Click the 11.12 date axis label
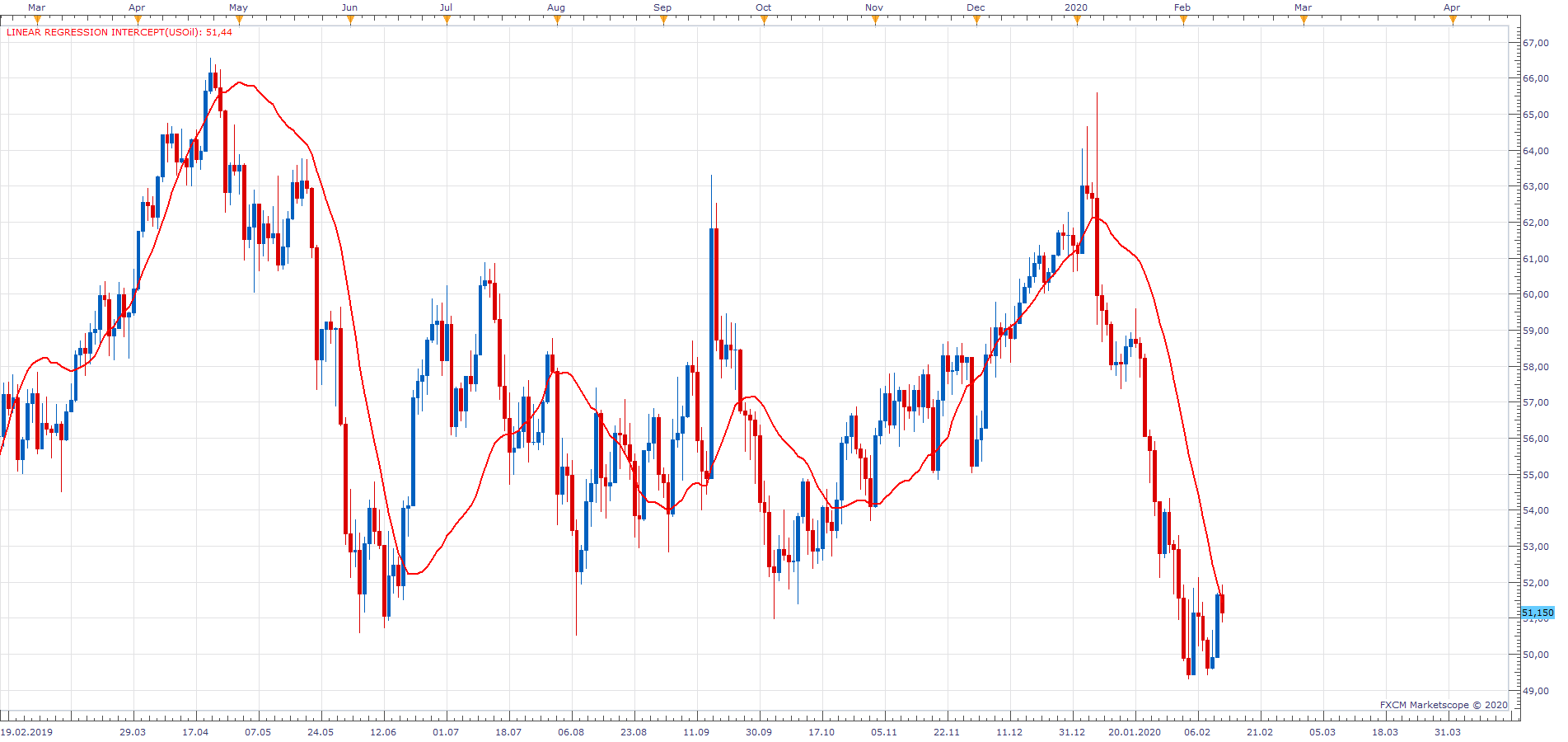Image resolution: width=1568 pixels, height=742 pixels. 1009,732
